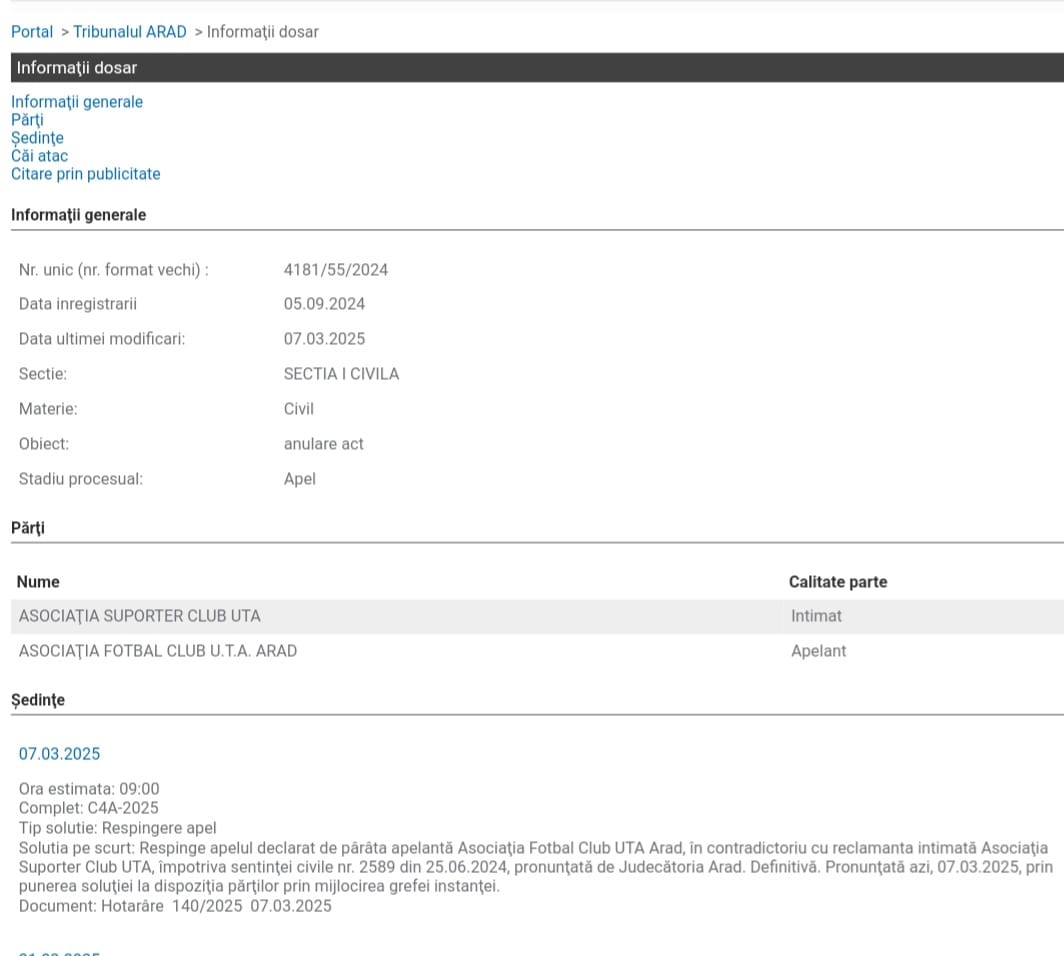Click the Calitate parte column header
1064x956 pixels.
click(x=838, y=582)
